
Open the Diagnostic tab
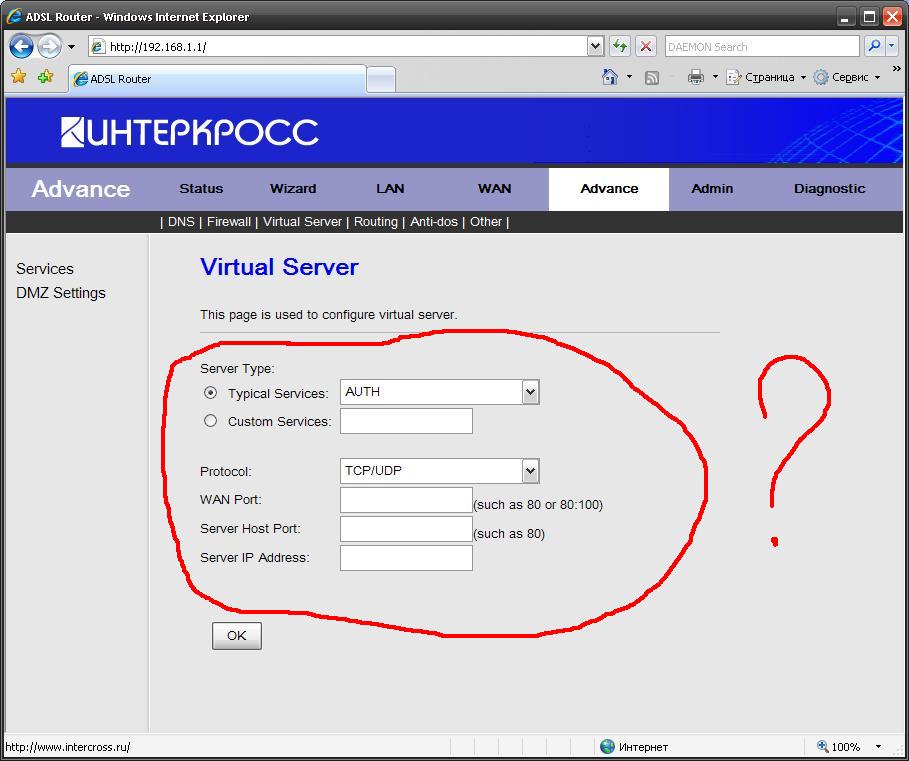pos(829,188)
